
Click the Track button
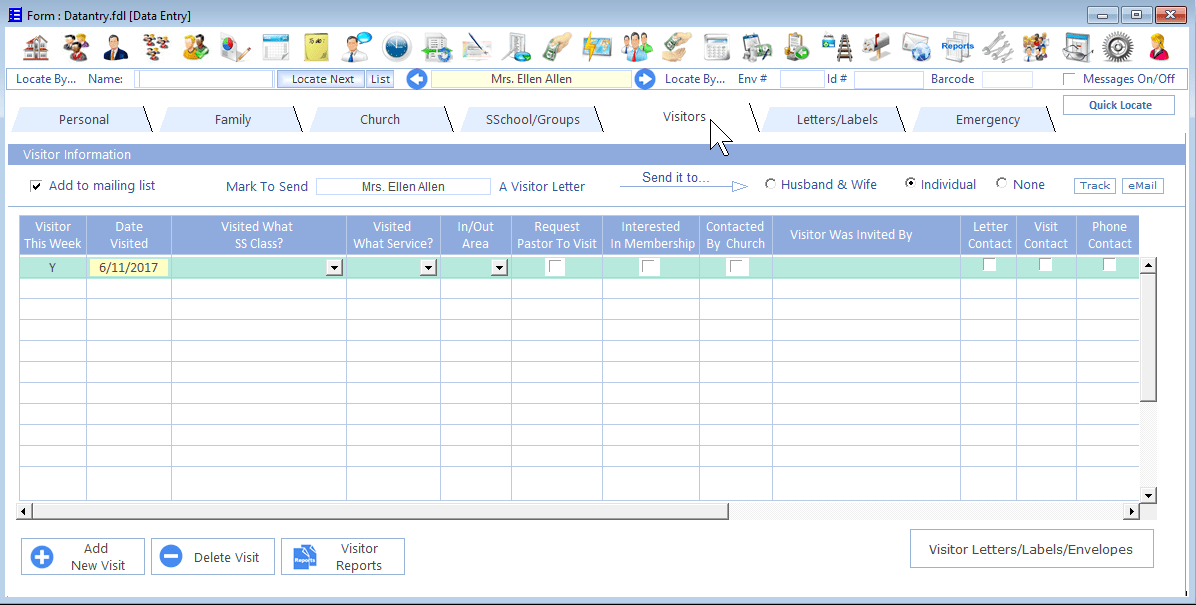tap(1095, 185)
